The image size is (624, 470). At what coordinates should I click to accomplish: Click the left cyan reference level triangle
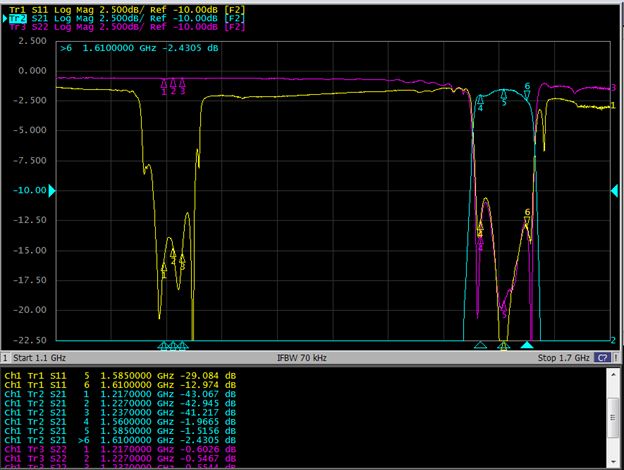52,191
